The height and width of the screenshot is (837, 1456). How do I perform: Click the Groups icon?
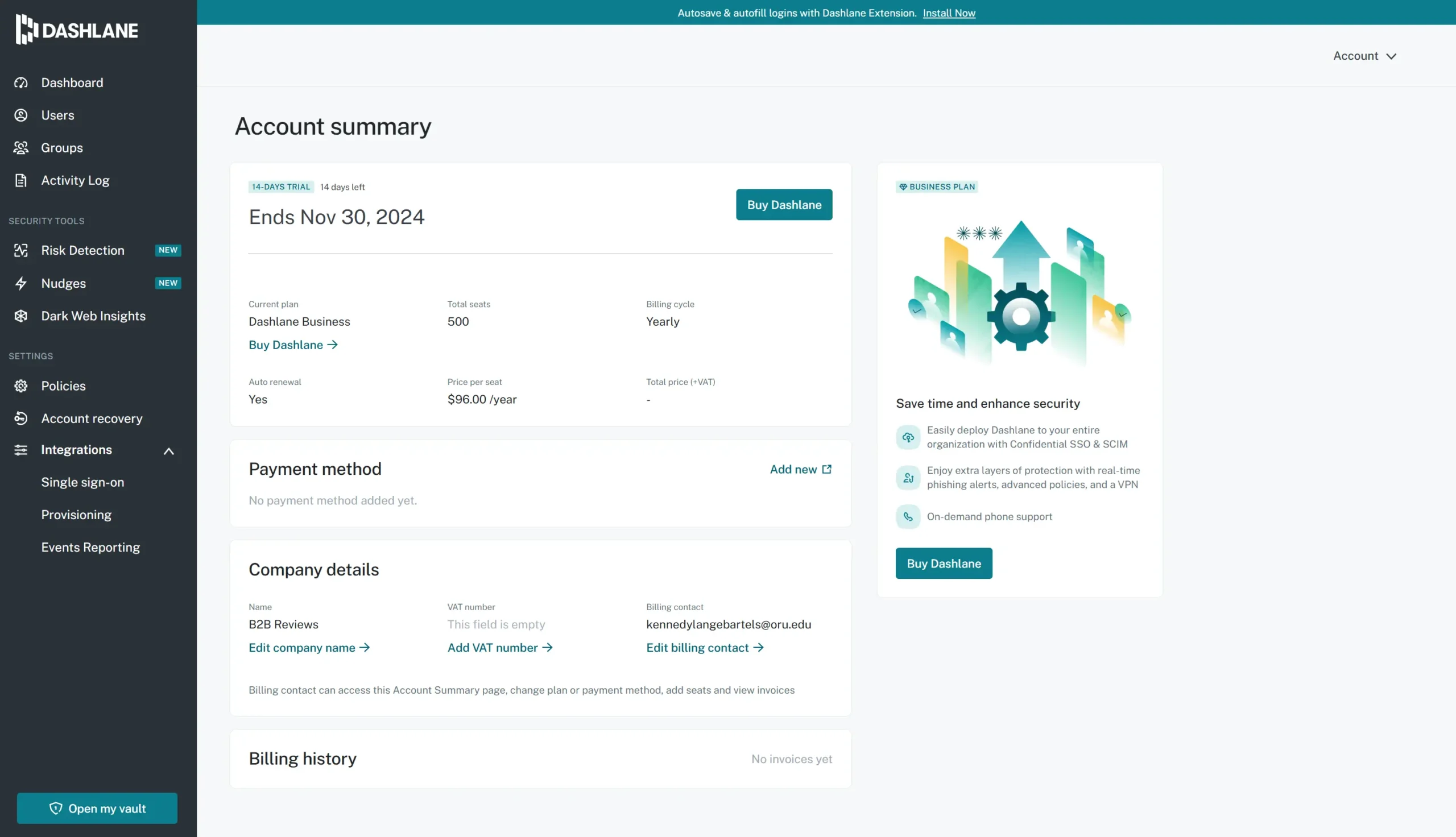pyautogui.click(x=20, y=148)
